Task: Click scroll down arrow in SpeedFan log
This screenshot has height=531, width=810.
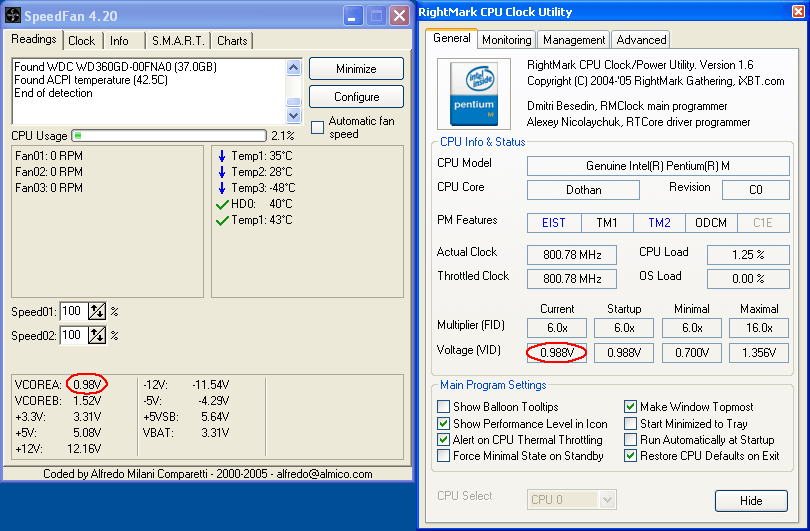Action: (293, 115)
